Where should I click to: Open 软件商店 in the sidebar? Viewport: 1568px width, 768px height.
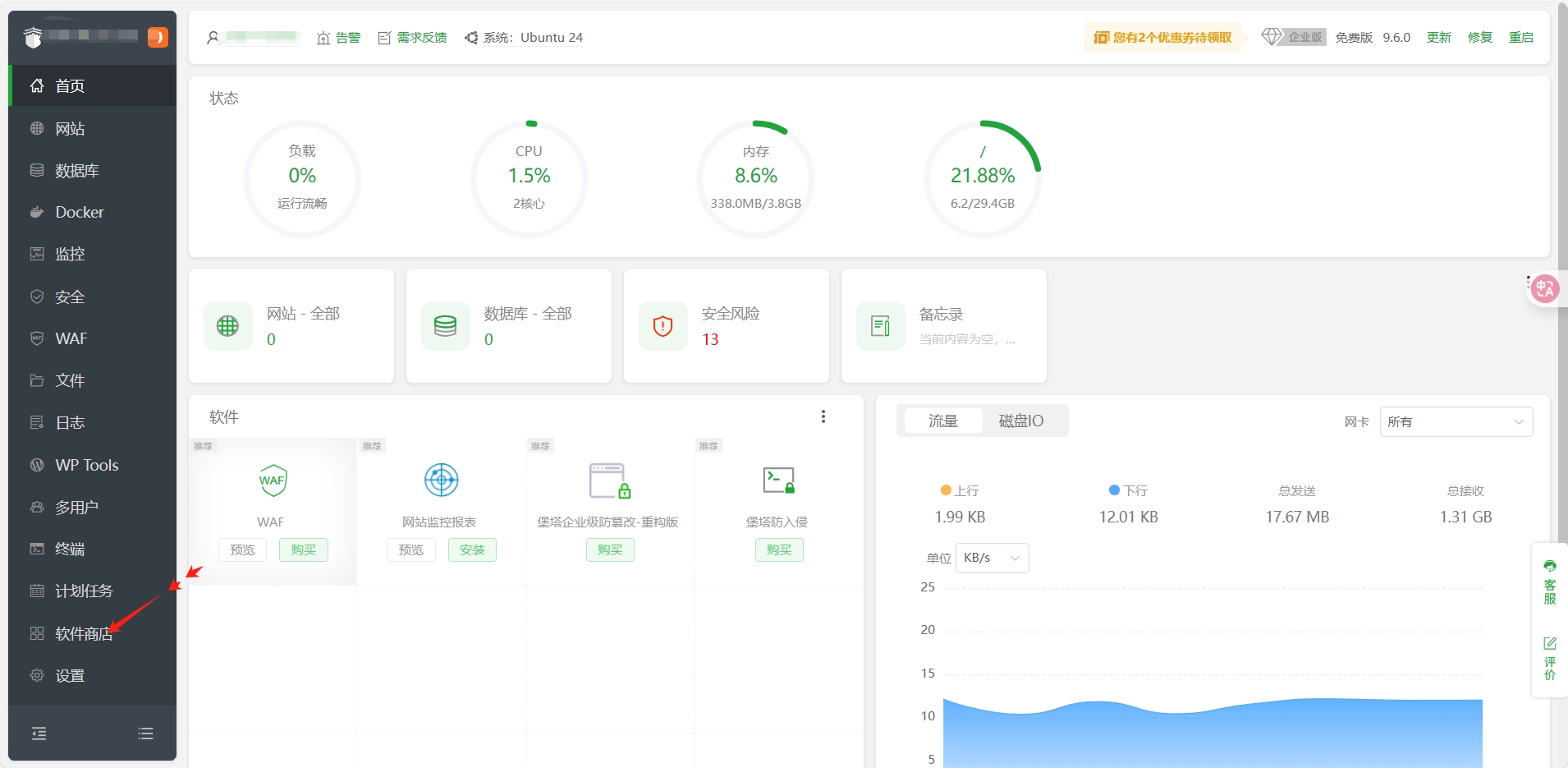coord(83,633)
